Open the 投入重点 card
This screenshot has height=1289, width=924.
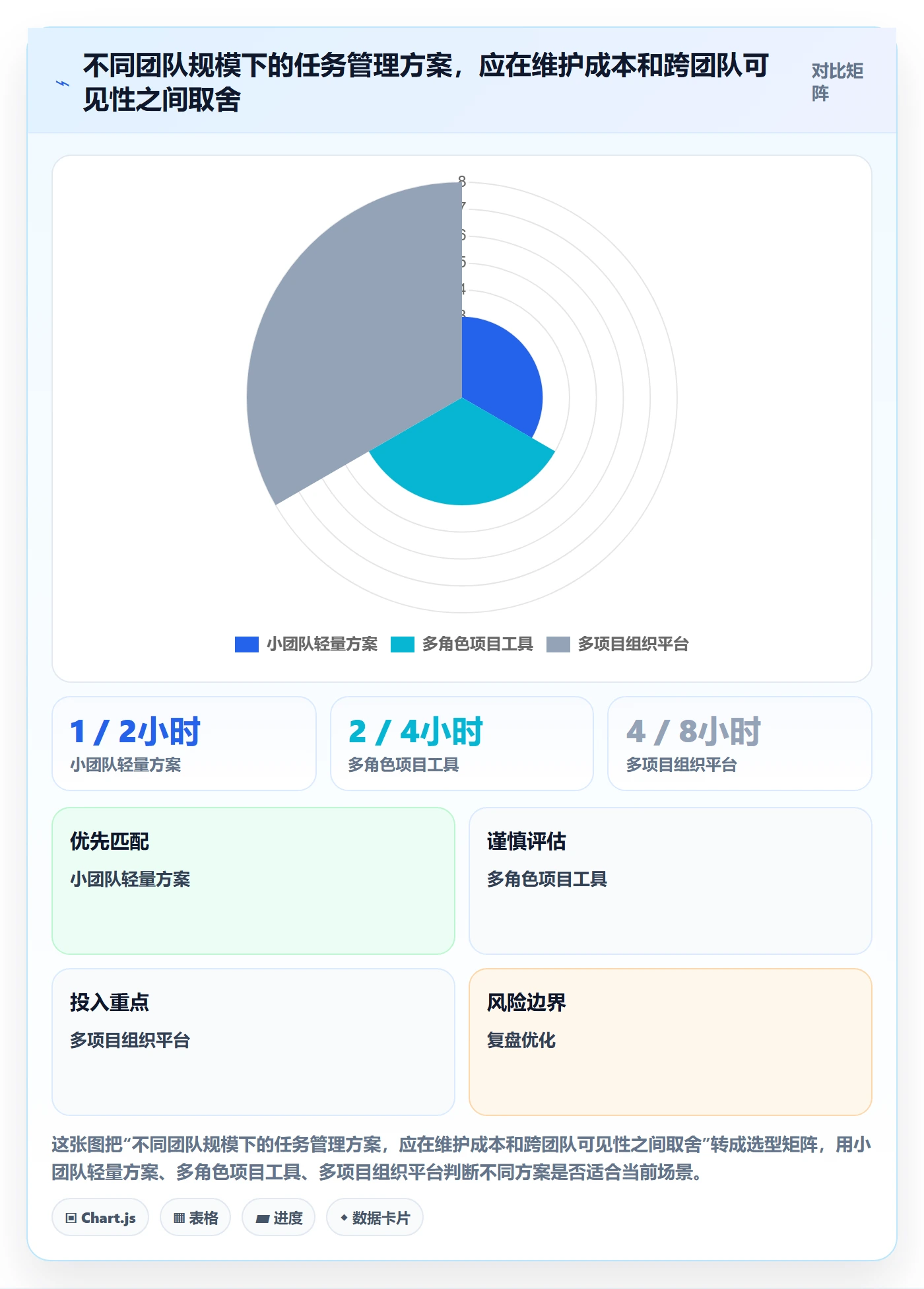(253, 1042)
